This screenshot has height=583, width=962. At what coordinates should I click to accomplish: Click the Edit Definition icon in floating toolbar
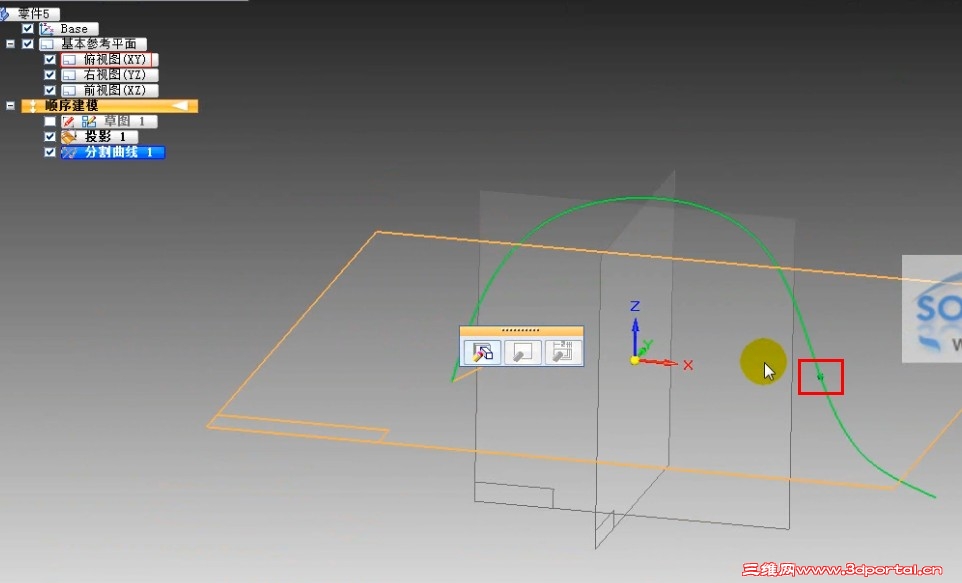pos(482,352)
